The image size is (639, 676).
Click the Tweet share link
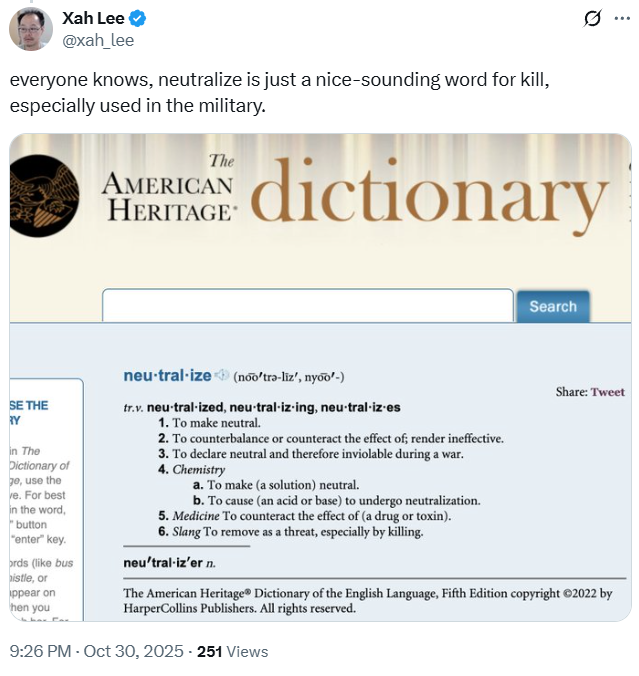pyautogui.click(x=607, y=392)
